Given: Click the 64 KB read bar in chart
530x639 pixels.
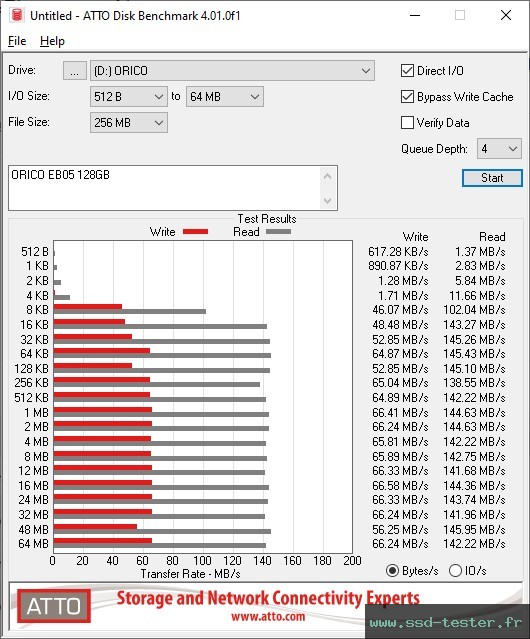Looking at the screenshot, I should point(162,355).
